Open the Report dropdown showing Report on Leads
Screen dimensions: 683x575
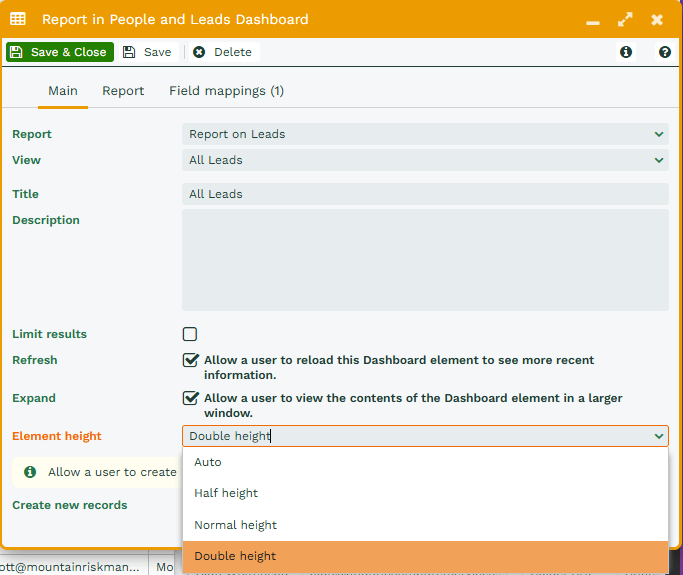point(425,134)
